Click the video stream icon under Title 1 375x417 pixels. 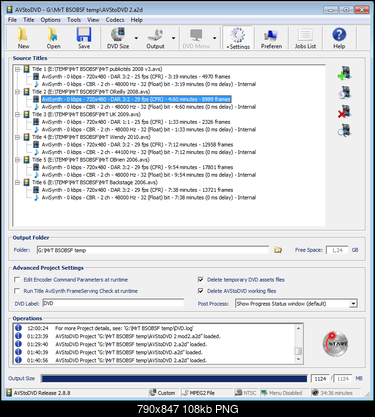click(36, 77)
